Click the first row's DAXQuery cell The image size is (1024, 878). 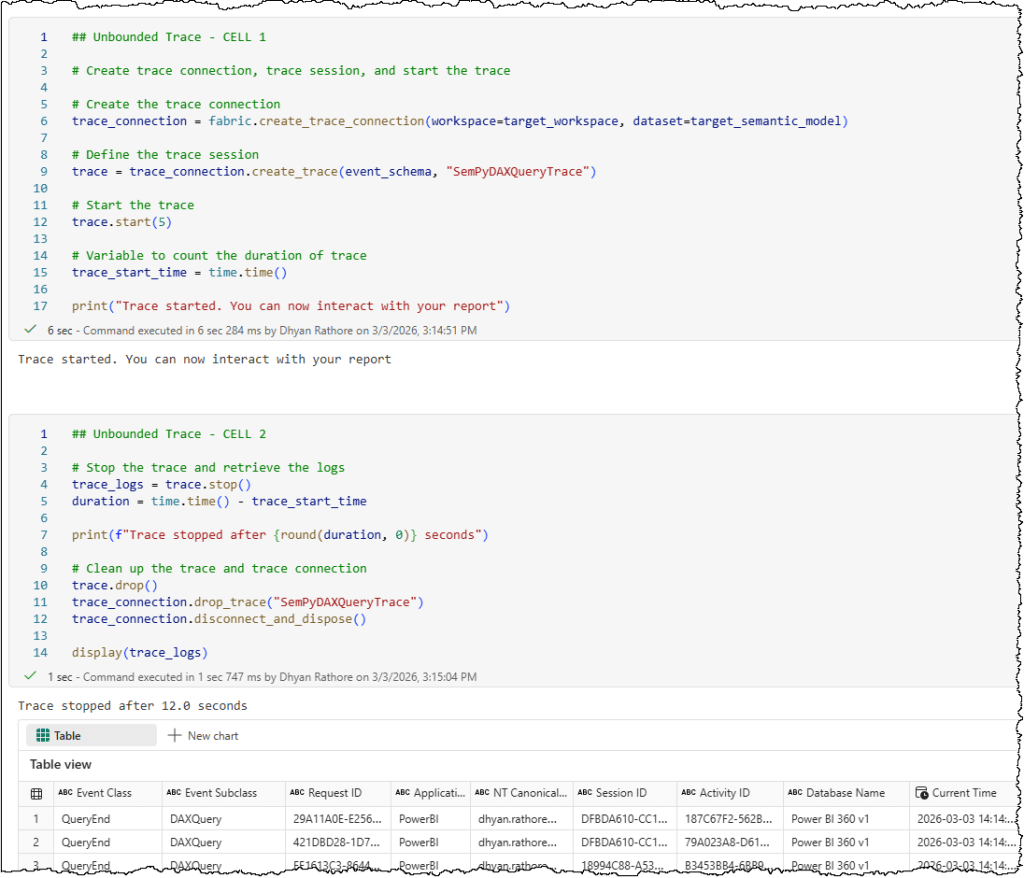195,819
